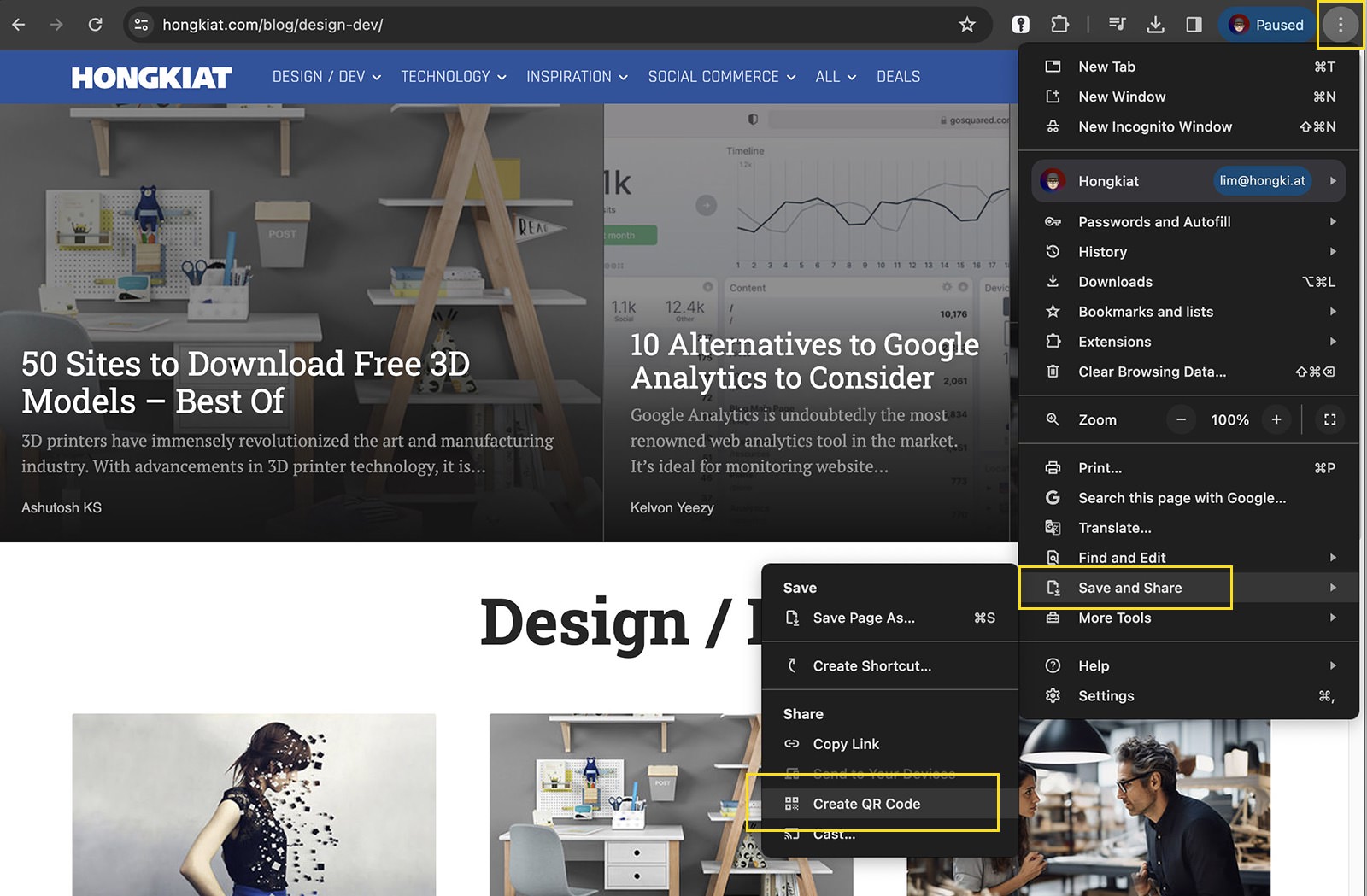Toggle fullscreen icon next to zoom
The width and height of the screenshot is (1367, 896).
[x=1330, y=419]
